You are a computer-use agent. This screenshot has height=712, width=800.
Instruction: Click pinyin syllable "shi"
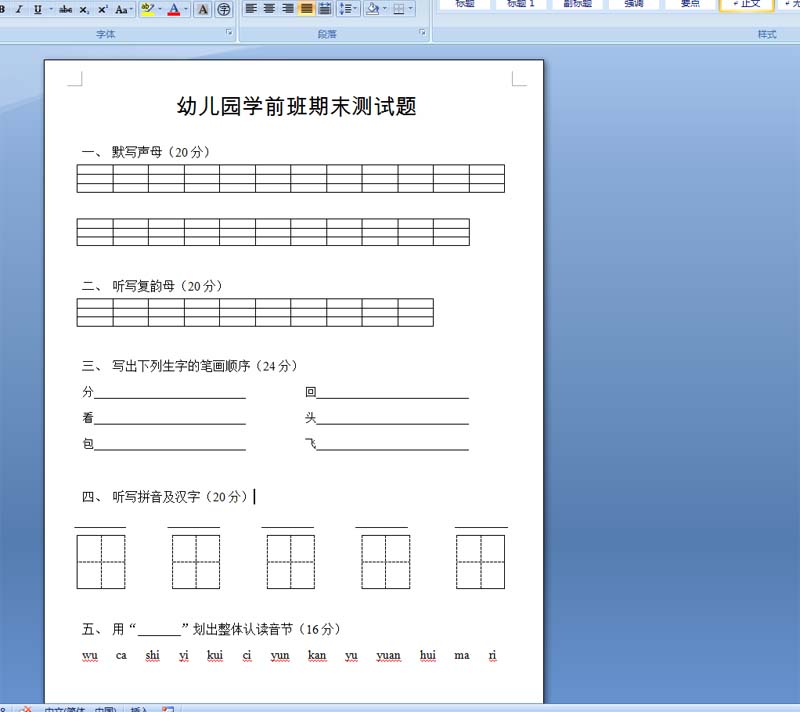click(152, 655)
